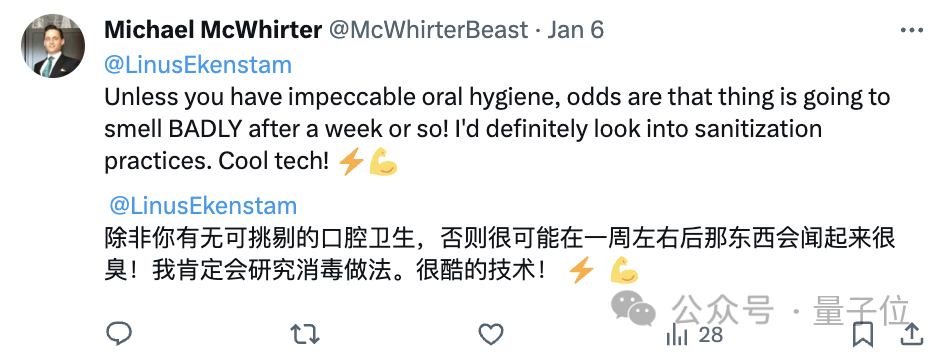Click the @McWhirterBeast handle
The width and height of the screenshot is (948, 360).
click(x=428, y=30)
